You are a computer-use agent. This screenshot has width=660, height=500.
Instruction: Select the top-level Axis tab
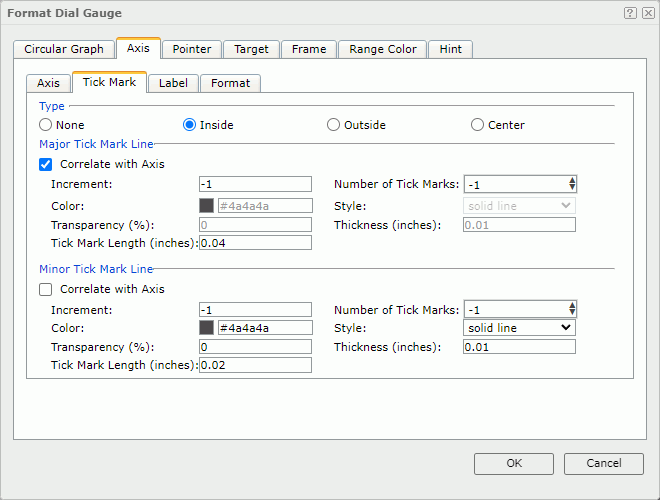pos(138,48)
